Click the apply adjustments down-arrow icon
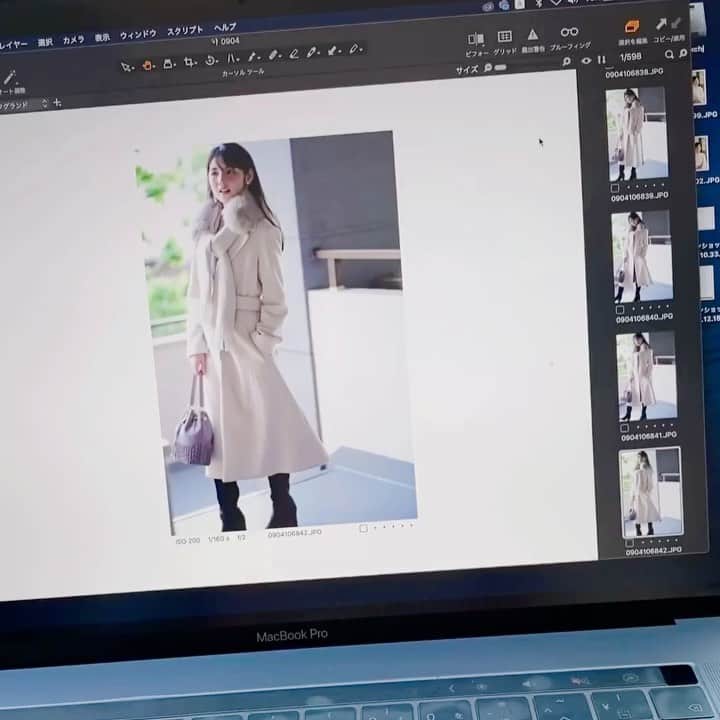This screenshot has height=720, width=720. (x=675, y=22)
